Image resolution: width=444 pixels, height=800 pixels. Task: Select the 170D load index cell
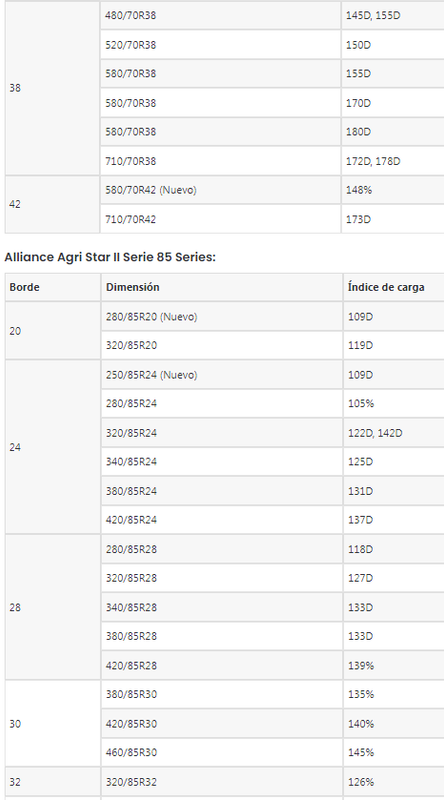coord(393,103)
